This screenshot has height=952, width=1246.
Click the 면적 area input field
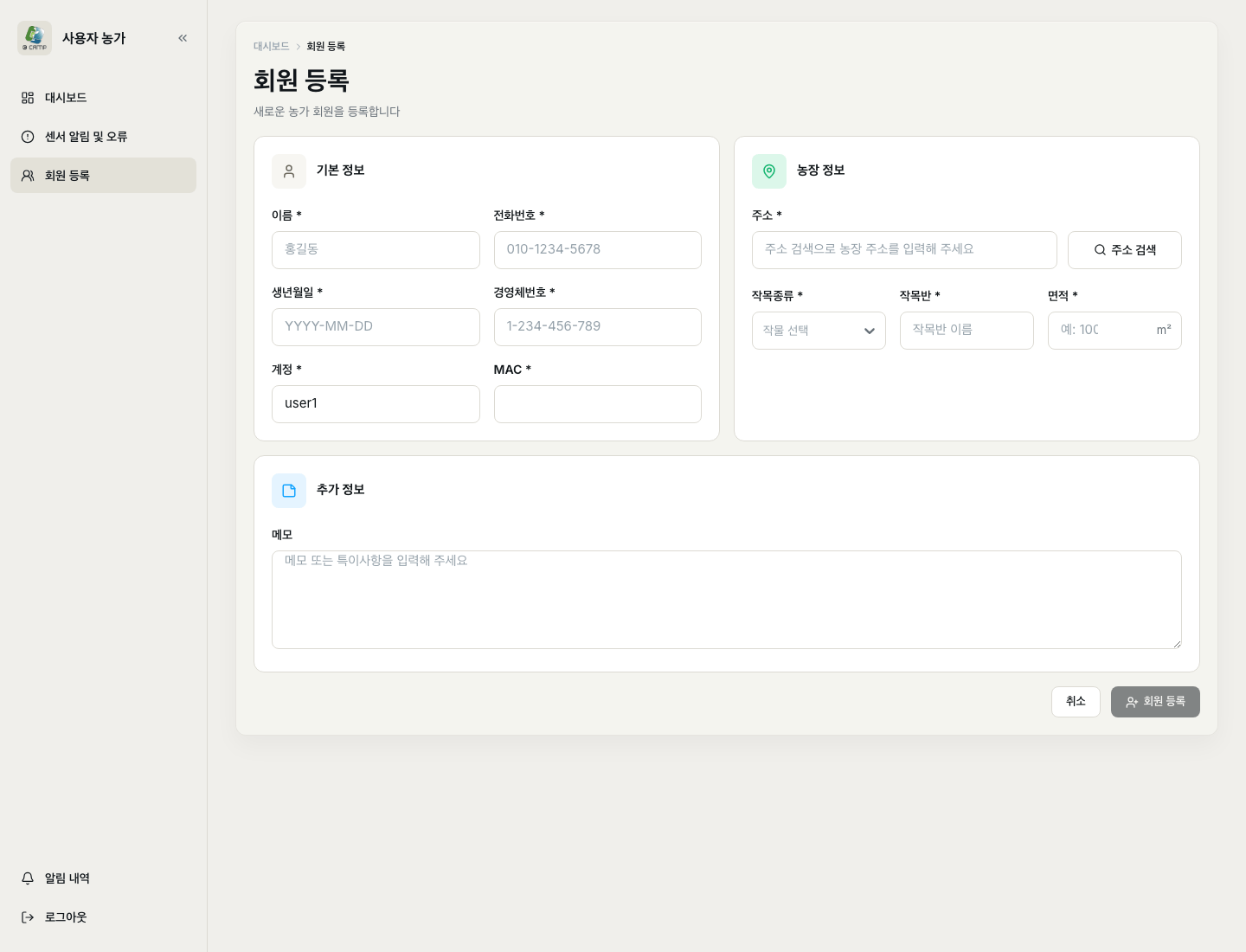click(1114, 331)
